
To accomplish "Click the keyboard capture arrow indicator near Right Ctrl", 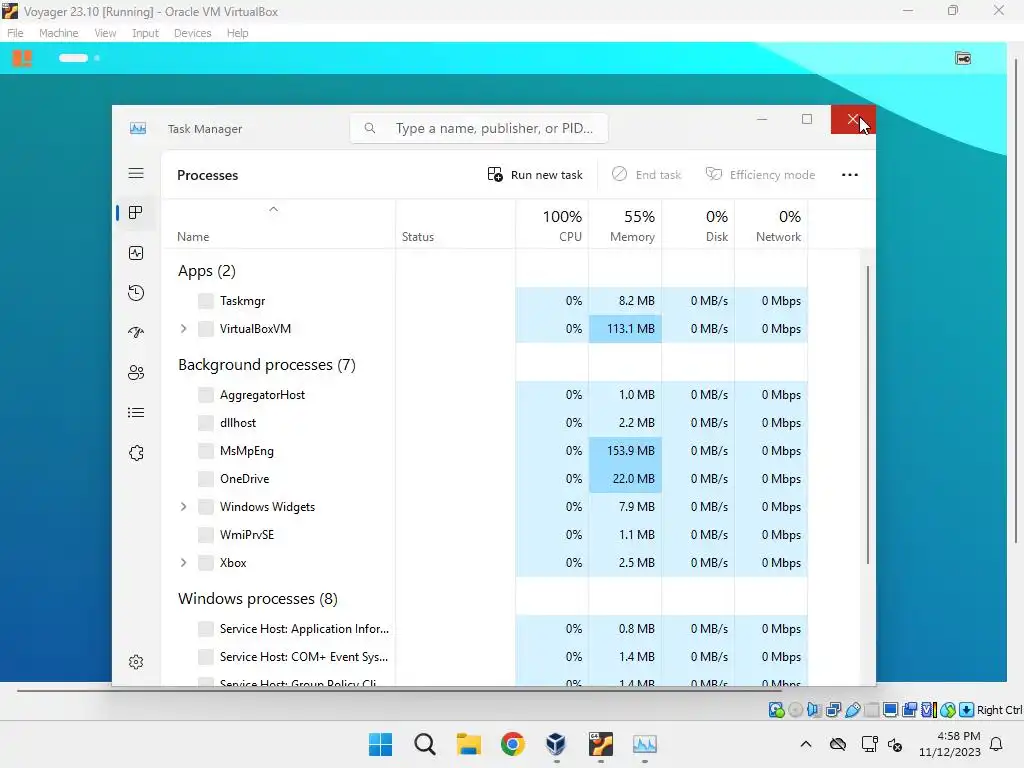I will pos(967,709).
